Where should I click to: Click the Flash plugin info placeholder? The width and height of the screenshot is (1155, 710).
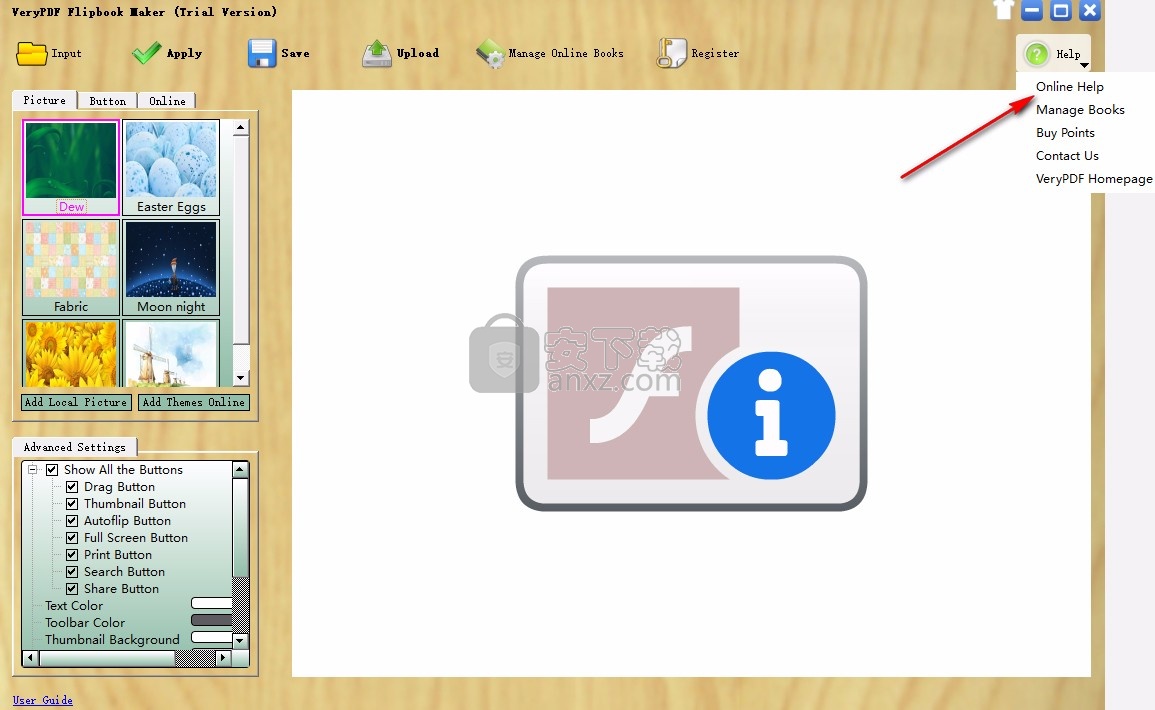[x=691, y=383]
